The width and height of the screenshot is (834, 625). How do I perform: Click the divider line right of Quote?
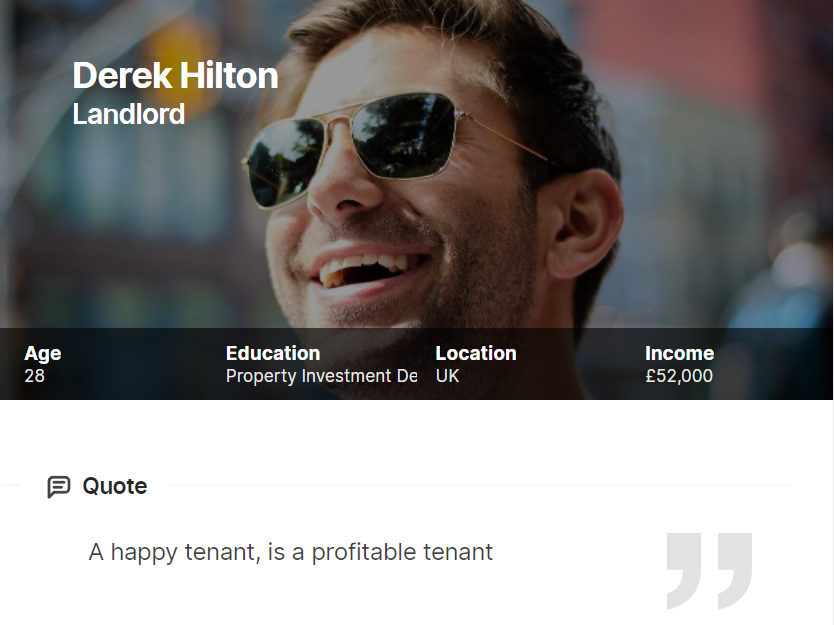coord(480,485)
